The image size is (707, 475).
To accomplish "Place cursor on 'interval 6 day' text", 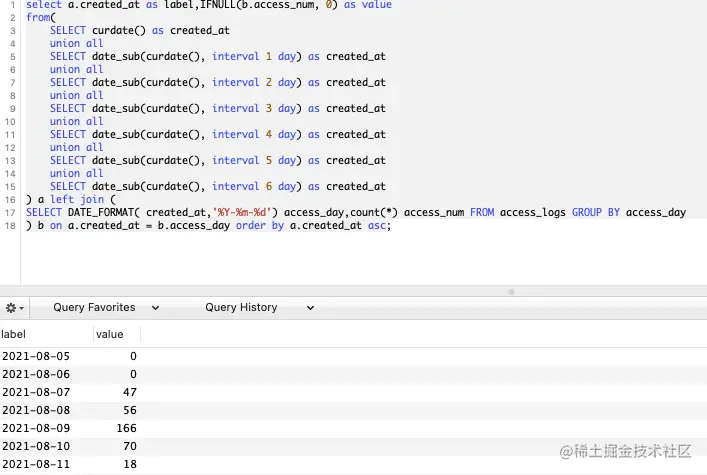I will coord(253,186).
